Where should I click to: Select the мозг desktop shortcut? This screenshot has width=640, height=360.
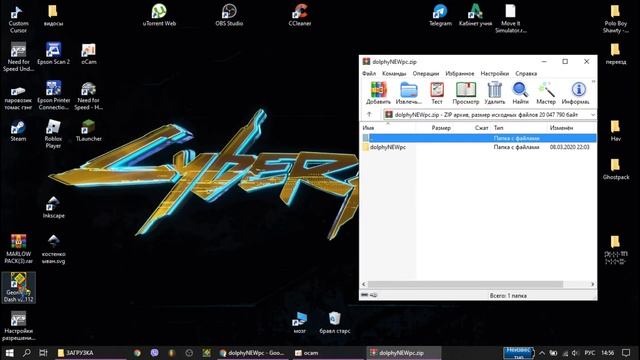[x=300, y=323]
